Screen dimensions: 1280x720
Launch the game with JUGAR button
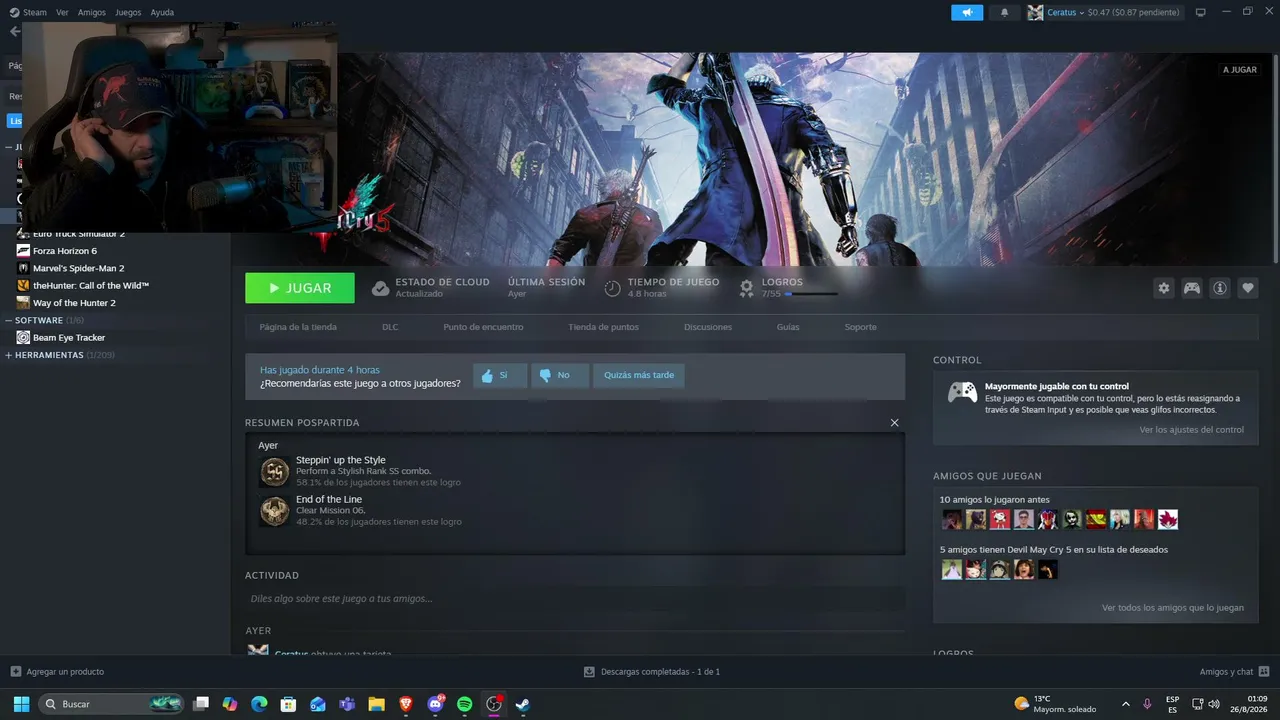point(300,288)
